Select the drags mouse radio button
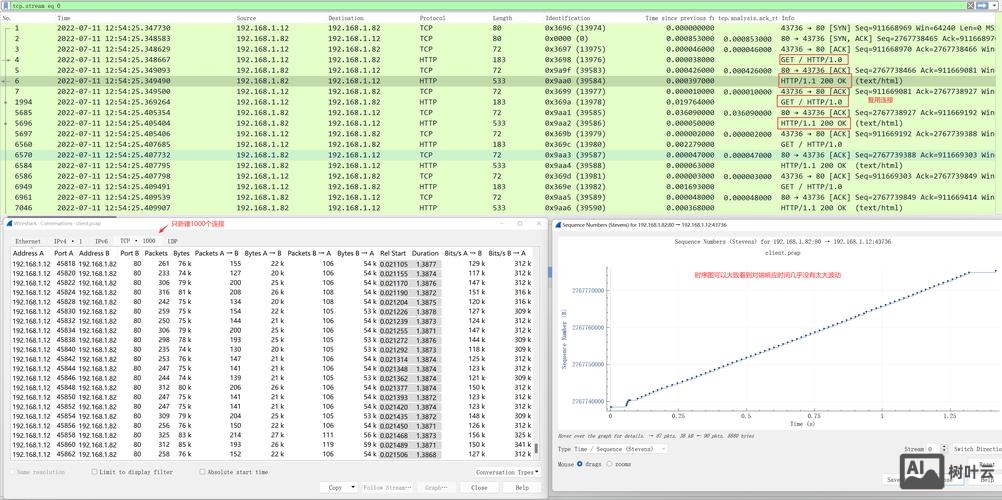This screenshot has width=1002, height=500. 581,464
